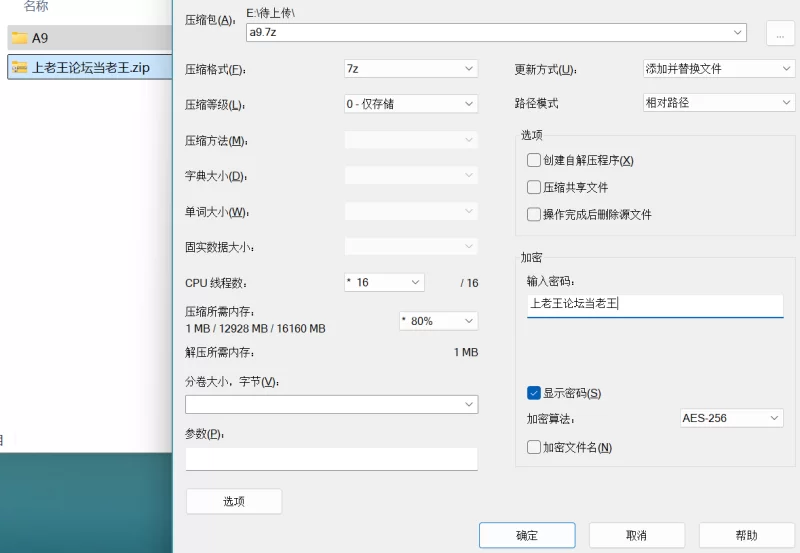
Task: Open the 更新方式 dropdown showing 添加并替换文件
Action: tap(718, 68)
